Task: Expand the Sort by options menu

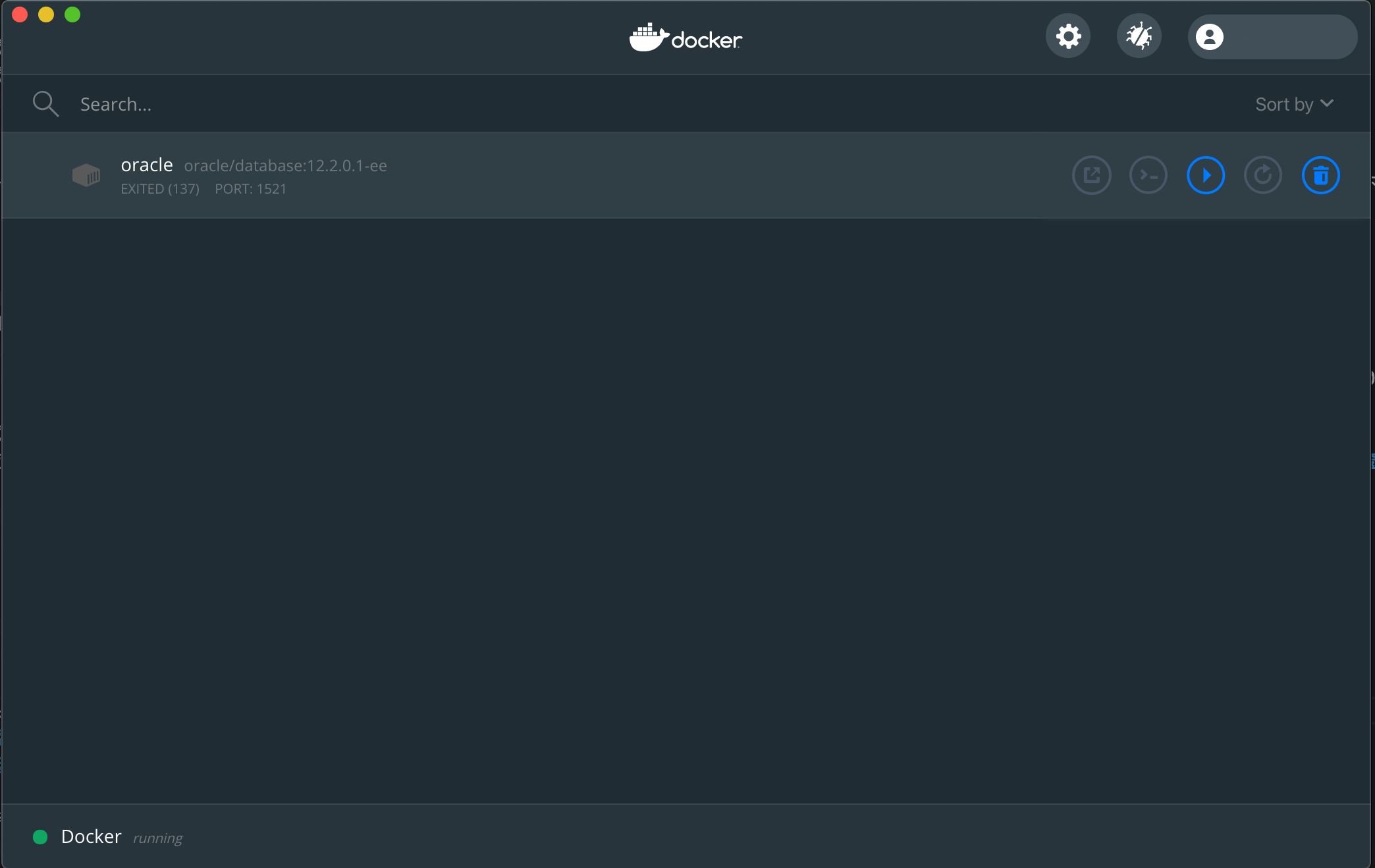Action: click(1293, 104)
